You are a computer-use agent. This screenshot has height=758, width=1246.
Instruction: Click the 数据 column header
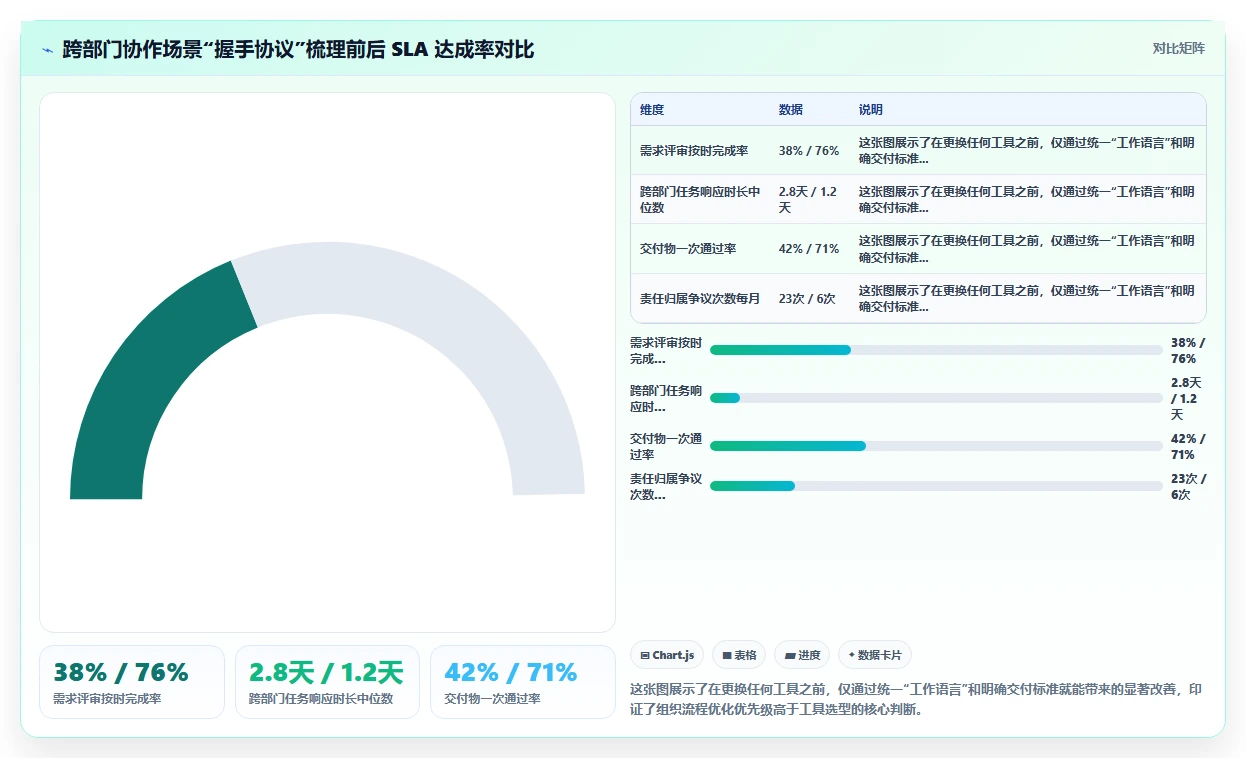[791, 110]
